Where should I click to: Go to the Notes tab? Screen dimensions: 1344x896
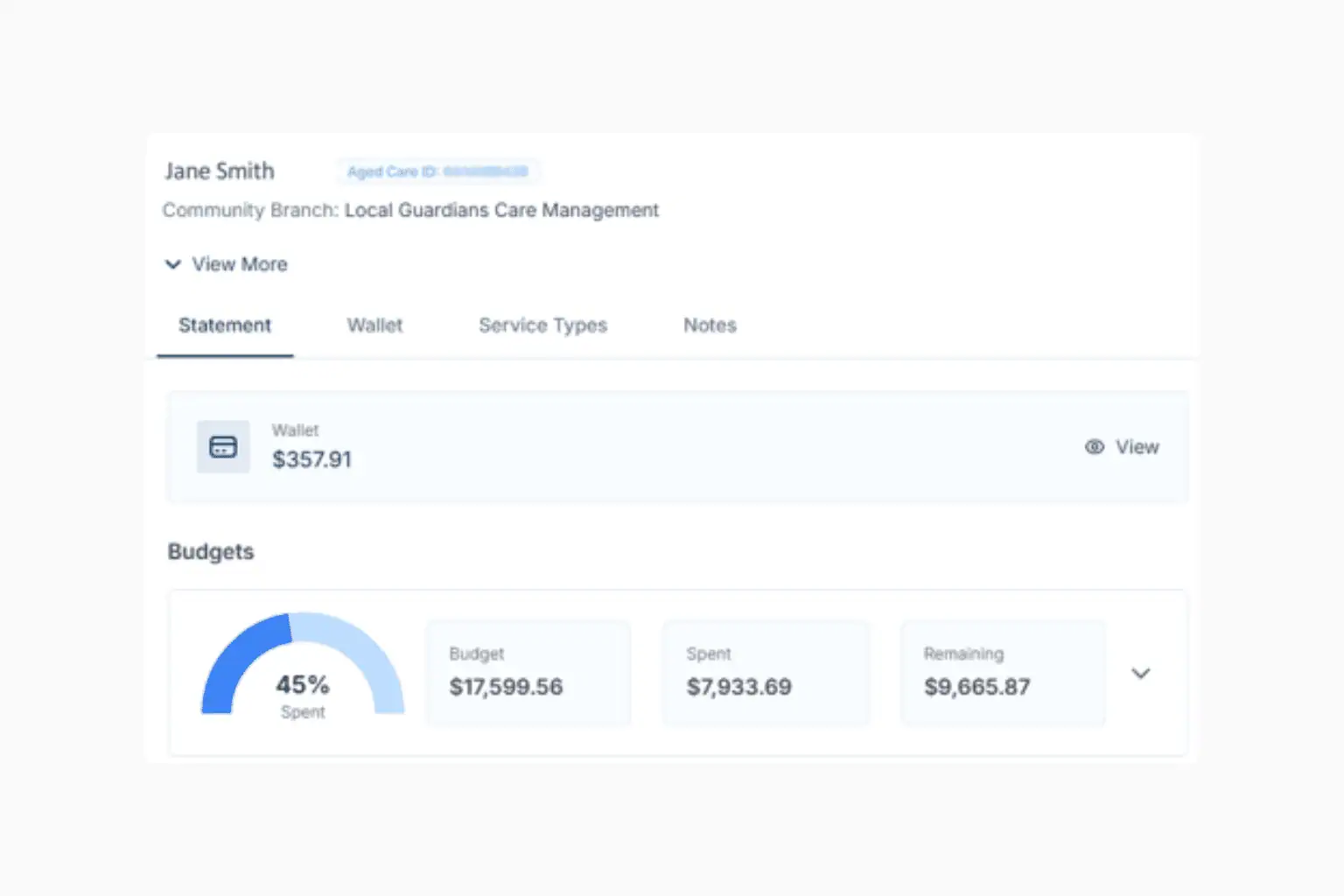point(710,325)
